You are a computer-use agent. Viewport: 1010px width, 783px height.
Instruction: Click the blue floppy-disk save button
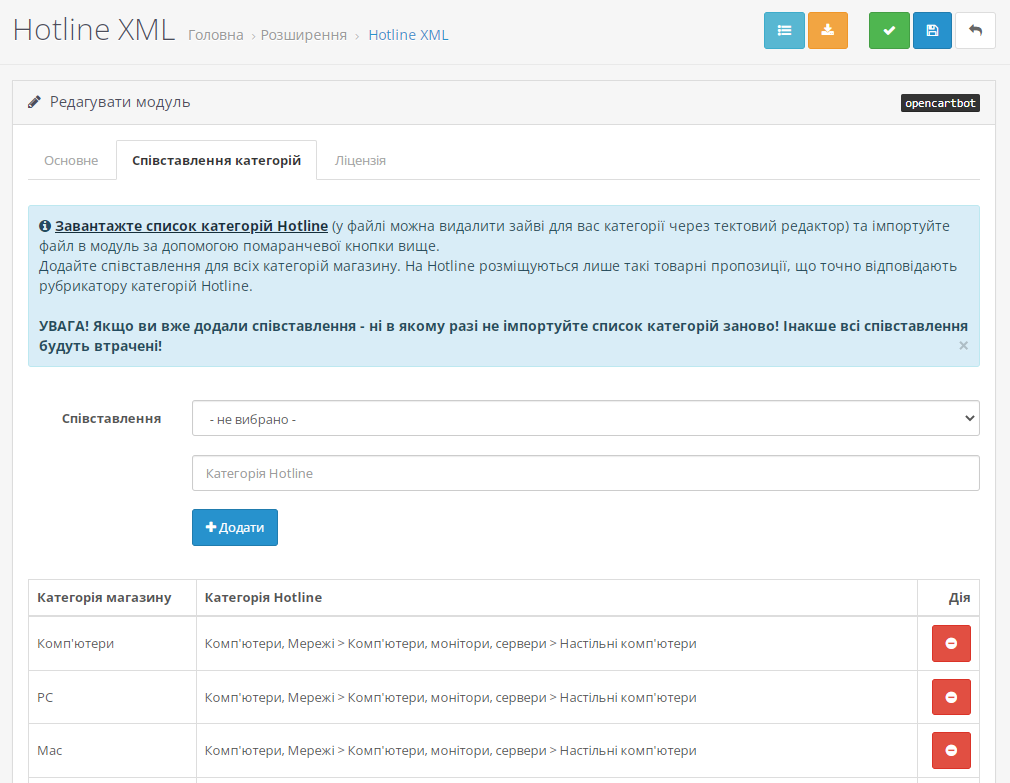point(932,30)
